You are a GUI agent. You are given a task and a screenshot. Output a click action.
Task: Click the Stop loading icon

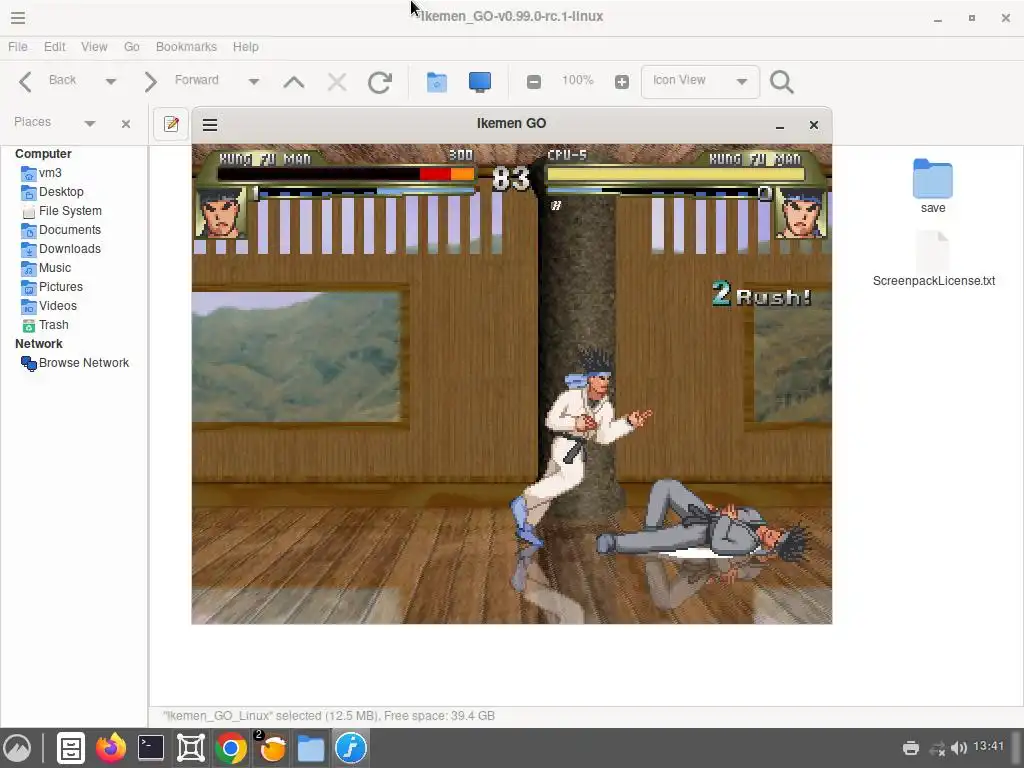(x=337, y=82)
